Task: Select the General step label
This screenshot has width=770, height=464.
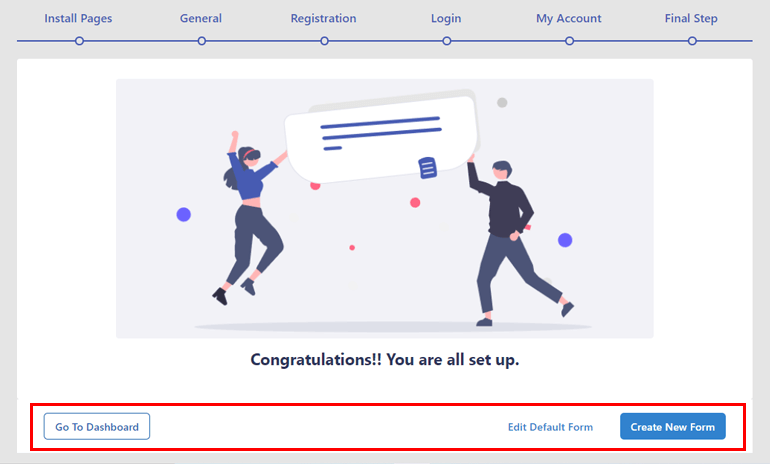Action: 201,19
